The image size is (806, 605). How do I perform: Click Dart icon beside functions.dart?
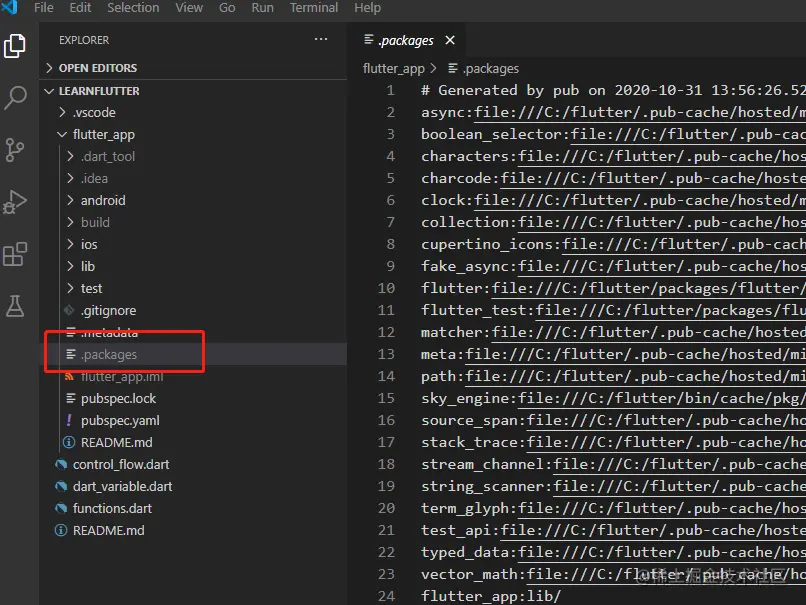[61, 508]
